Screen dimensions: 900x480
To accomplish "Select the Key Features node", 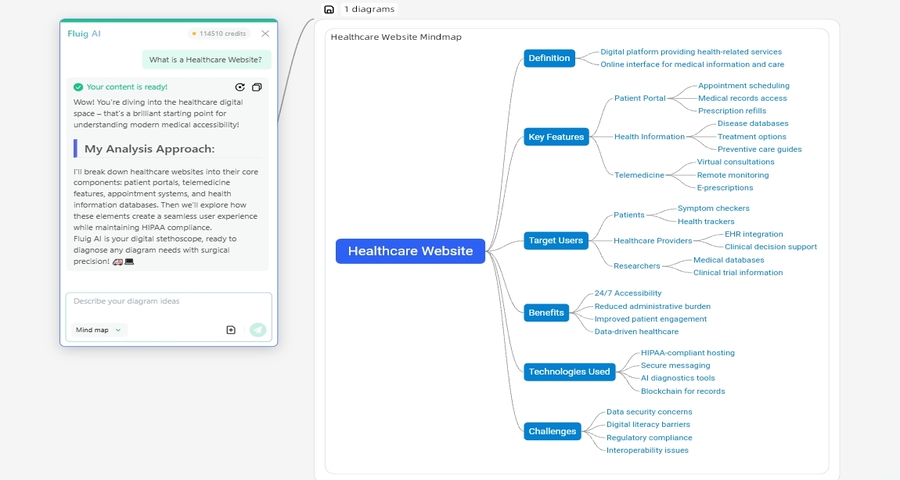I will 556,137.
